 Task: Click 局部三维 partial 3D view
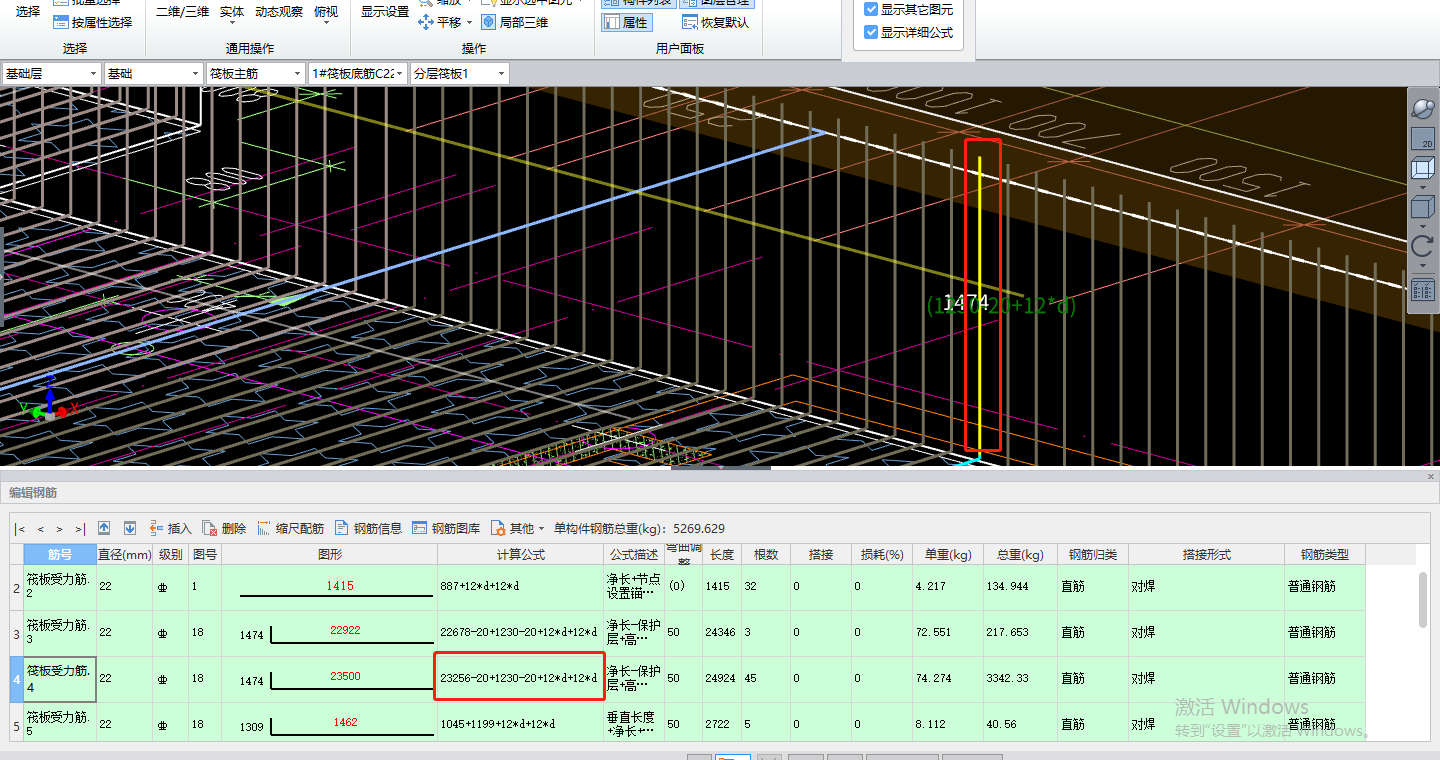click(x=515, y=22)
